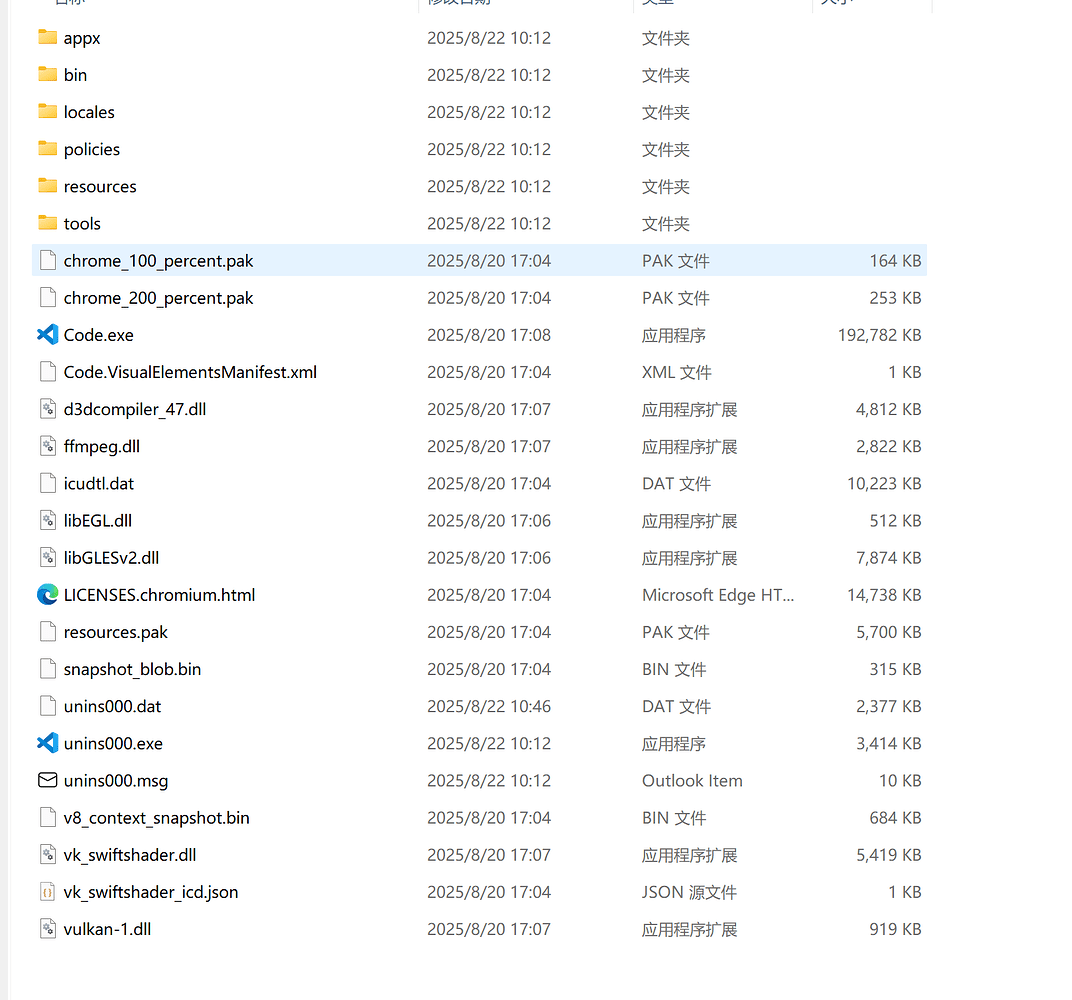
Task: Click the policies folder icon
Action: pos(47,149)
